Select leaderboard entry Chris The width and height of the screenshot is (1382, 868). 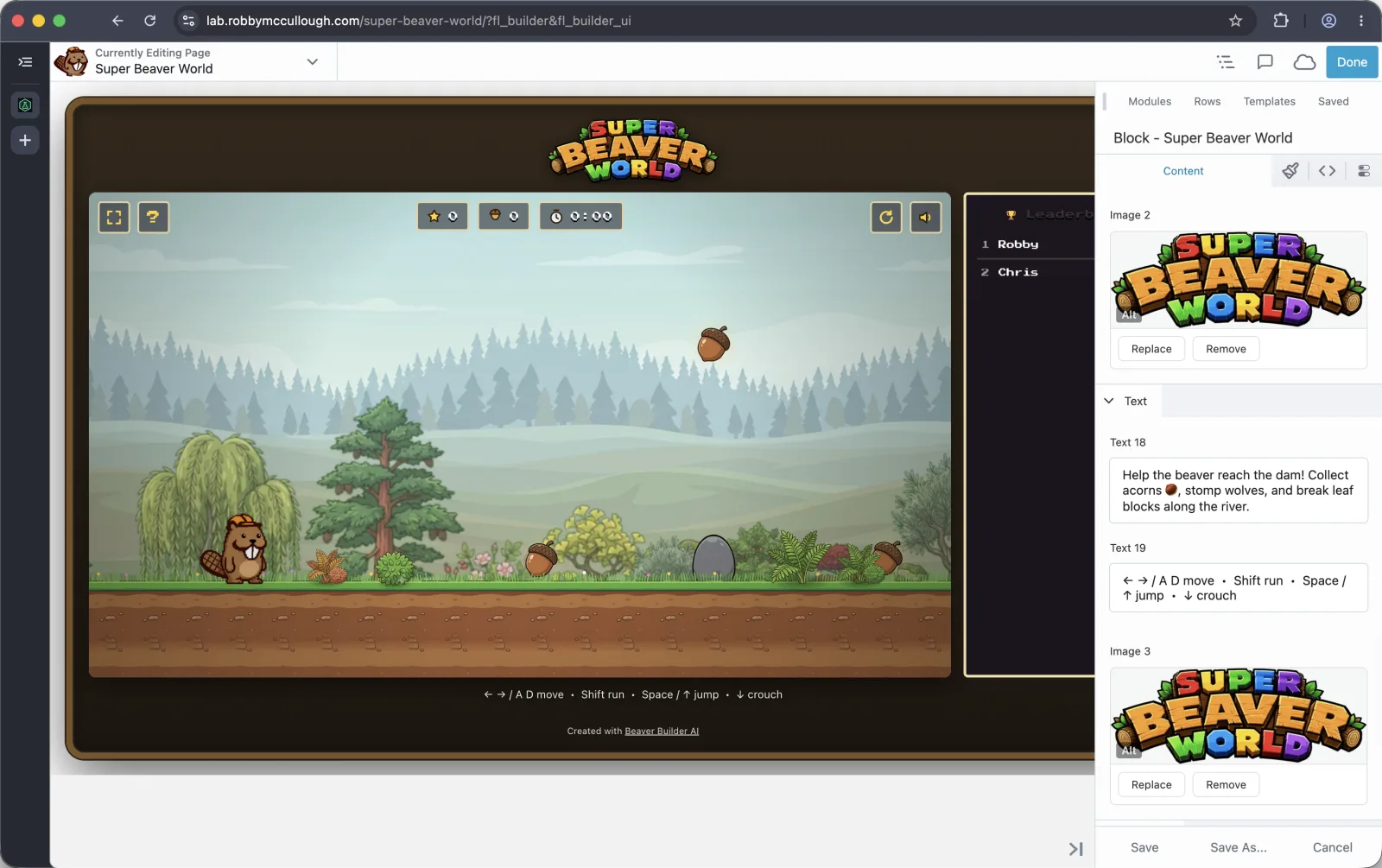point(1018,272)
